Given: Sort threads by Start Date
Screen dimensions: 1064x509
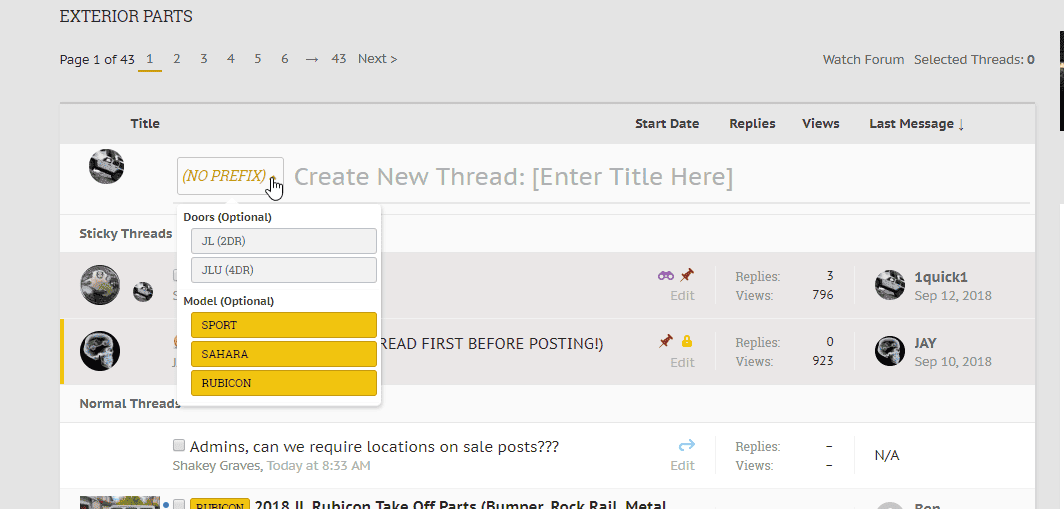Looking at the screenshot, I should (x=667, y=124).
